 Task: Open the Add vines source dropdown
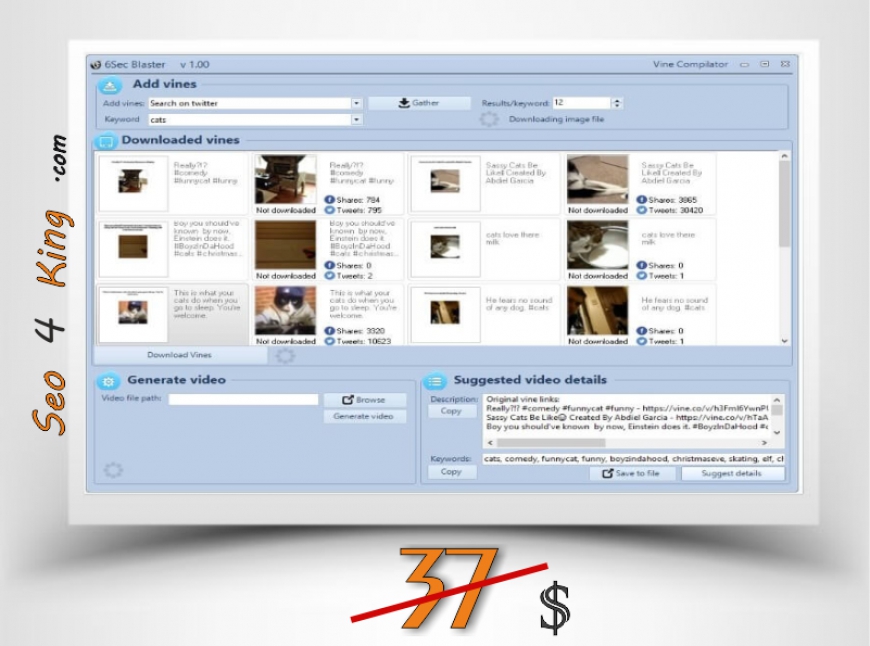[x=356, y=103]
